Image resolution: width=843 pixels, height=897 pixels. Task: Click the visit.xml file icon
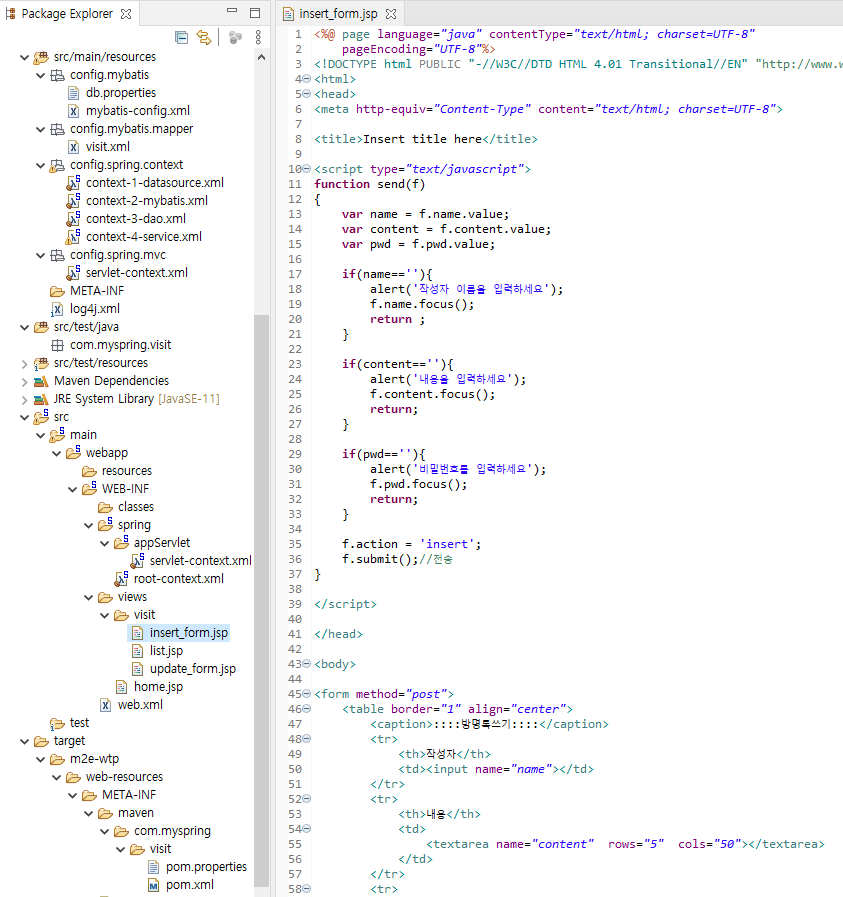(x=73, y=147)
